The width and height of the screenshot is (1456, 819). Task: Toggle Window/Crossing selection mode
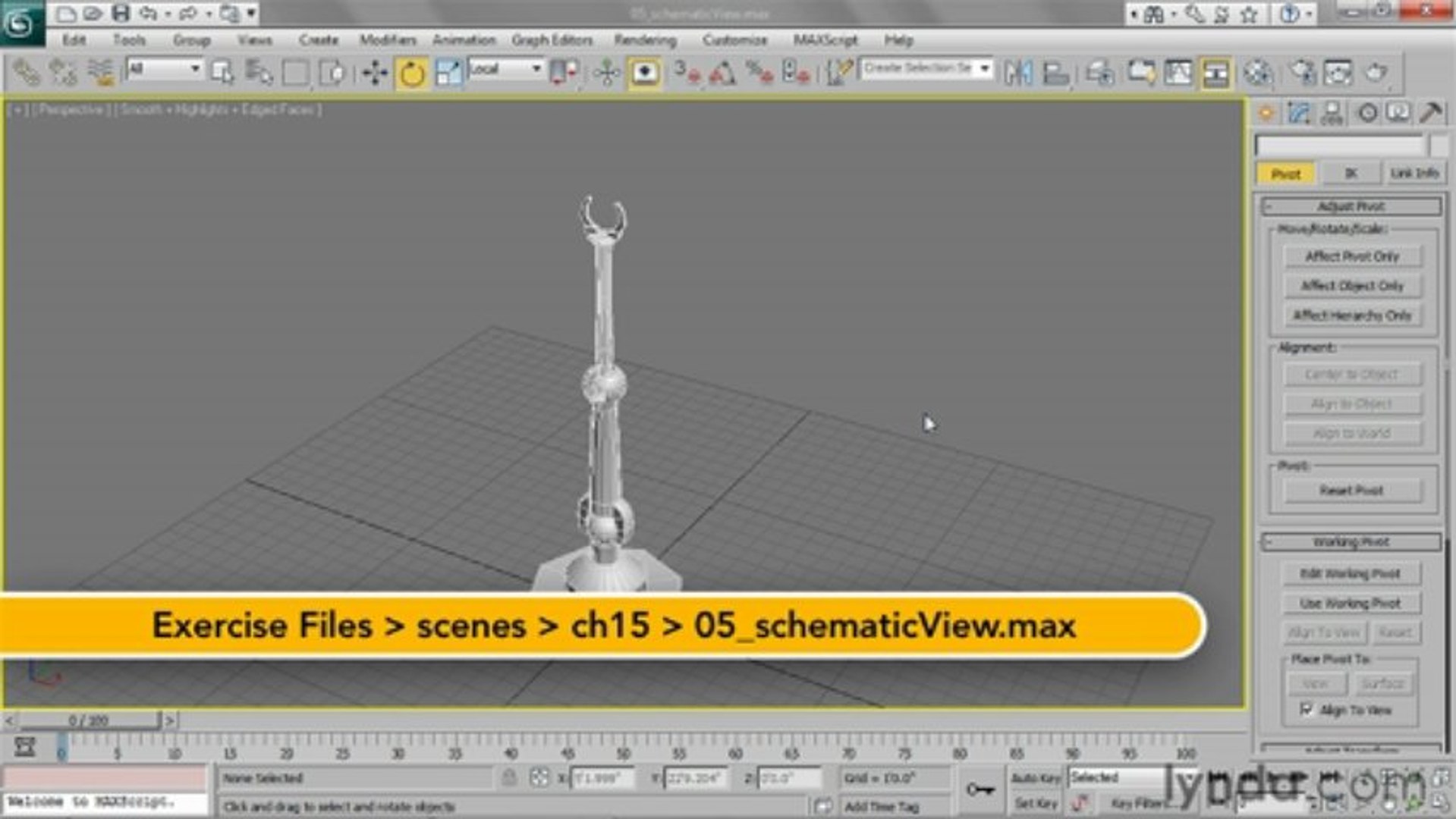[332, 73]
